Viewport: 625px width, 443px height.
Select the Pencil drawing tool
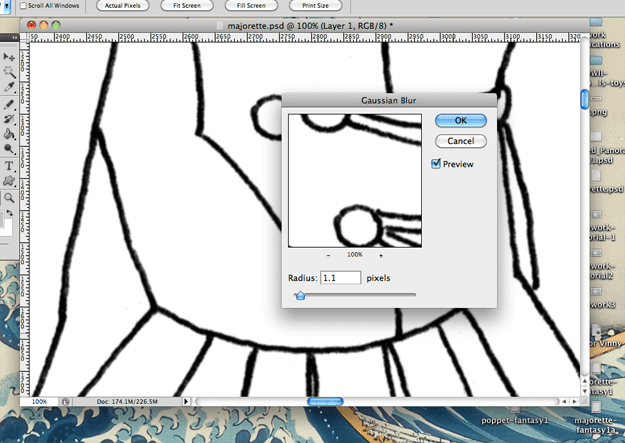(9, 104)
